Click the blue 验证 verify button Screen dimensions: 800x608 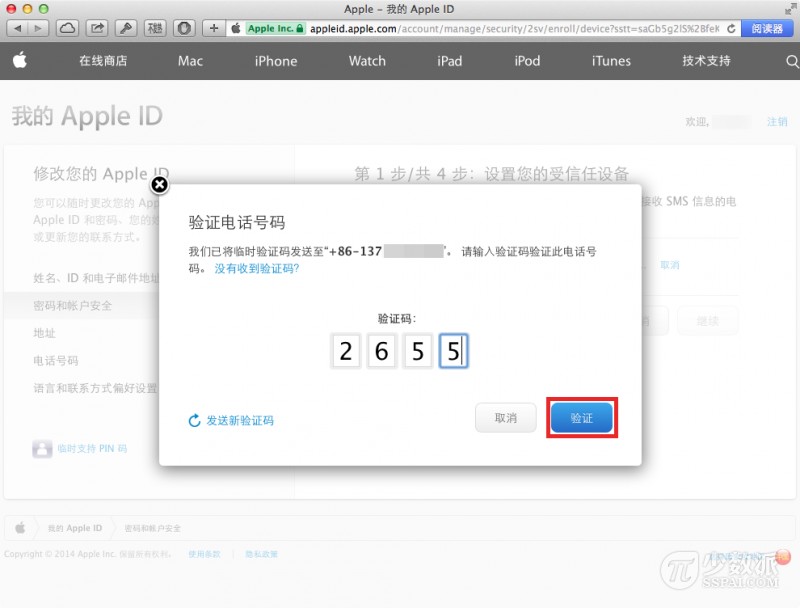582,418
